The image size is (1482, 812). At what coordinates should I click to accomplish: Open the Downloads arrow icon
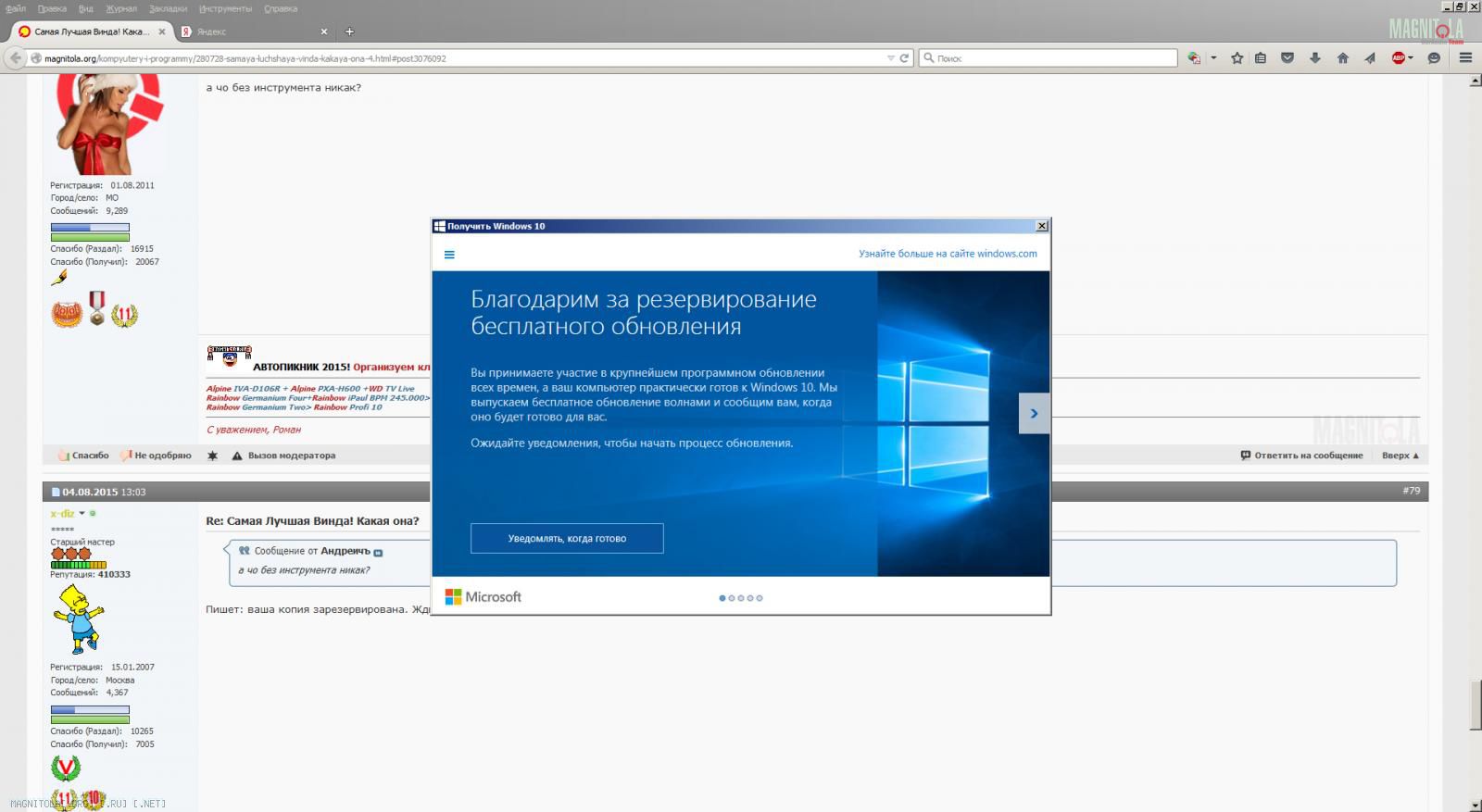click(x=1314, y=58)
